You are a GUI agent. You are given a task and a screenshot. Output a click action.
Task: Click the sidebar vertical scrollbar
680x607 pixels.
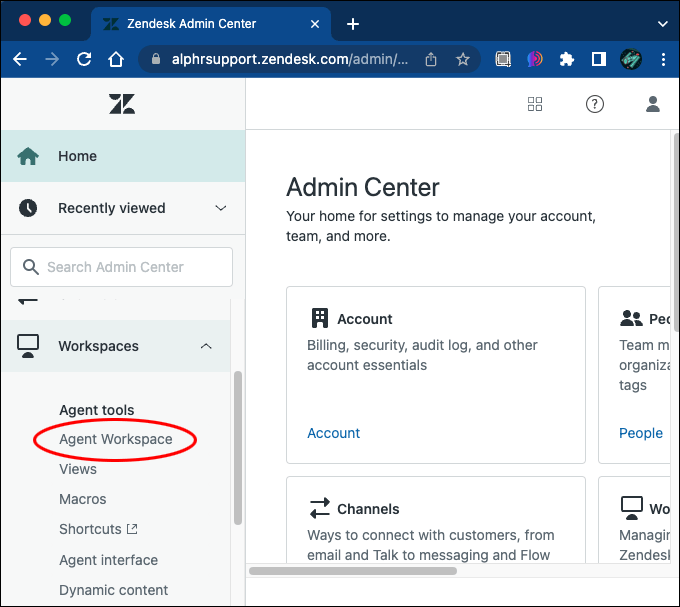click(x=238, y=448)
